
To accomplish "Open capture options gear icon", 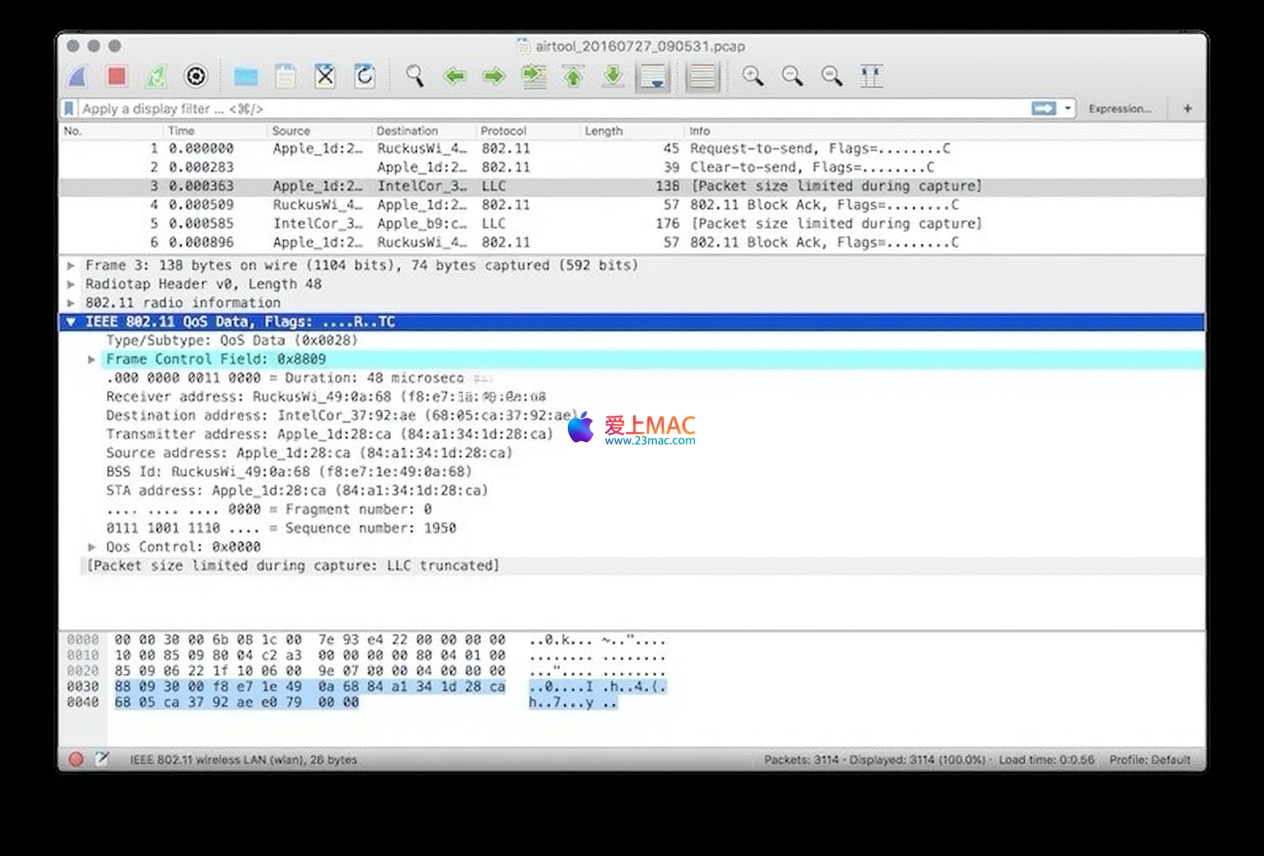I will pos(196,76).
